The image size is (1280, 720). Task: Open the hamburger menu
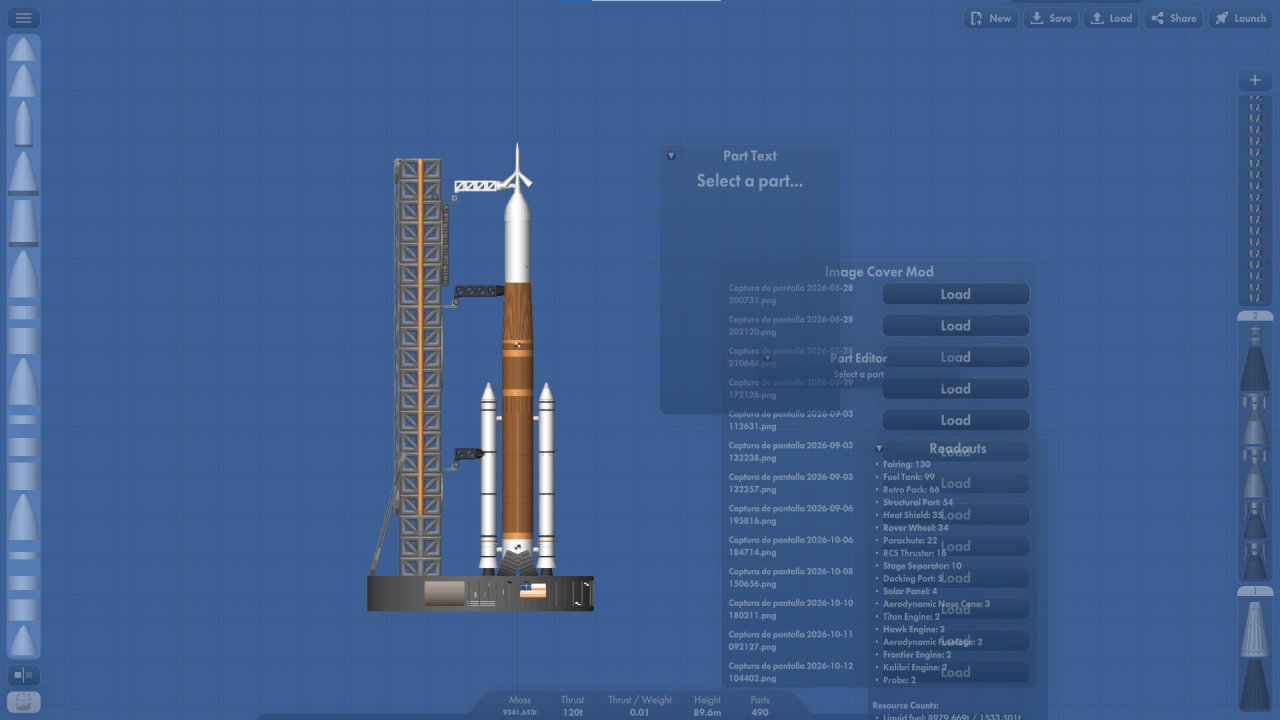coord(23,18)
